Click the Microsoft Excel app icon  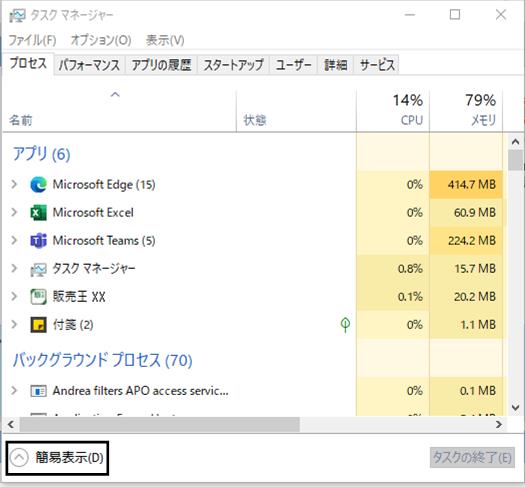point(39,213)
